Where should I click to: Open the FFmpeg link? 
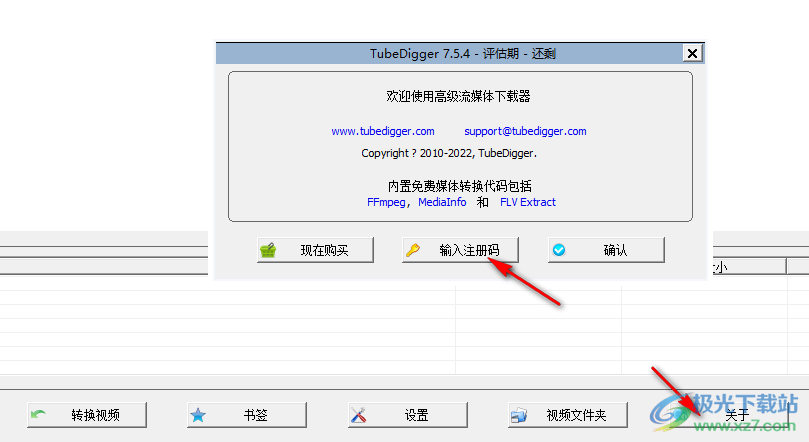(386, 202)
